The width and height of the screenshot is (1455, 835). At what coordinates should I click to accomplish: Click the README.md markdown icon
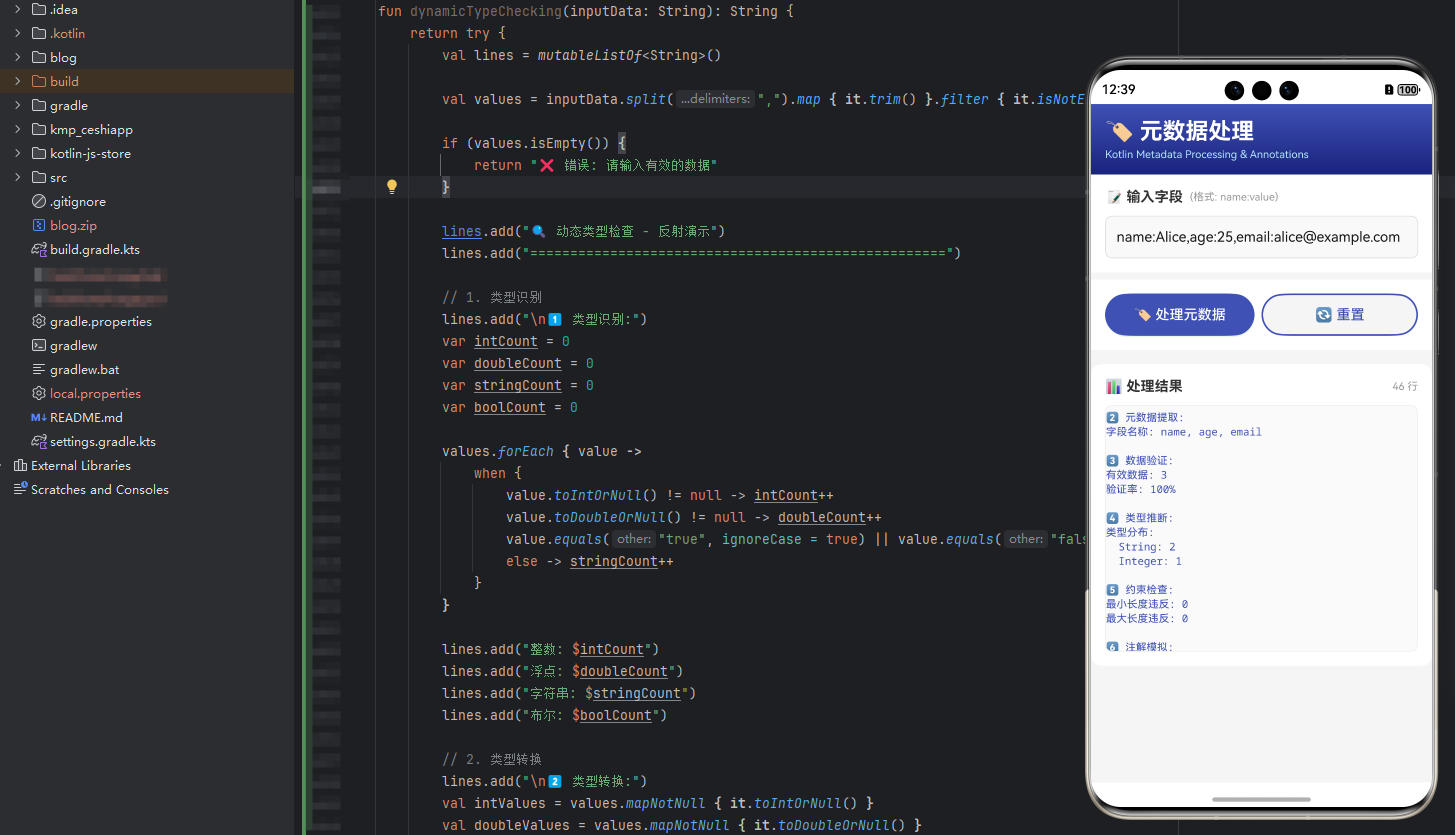pos(39,417)
